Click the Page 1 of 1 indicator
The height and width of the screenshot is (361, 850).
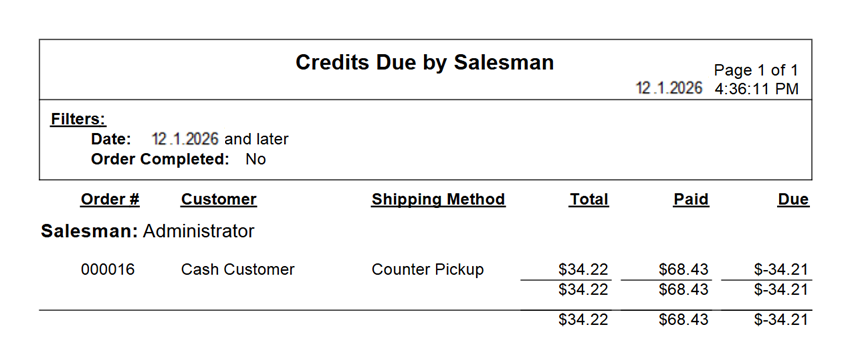pos(756,70)
